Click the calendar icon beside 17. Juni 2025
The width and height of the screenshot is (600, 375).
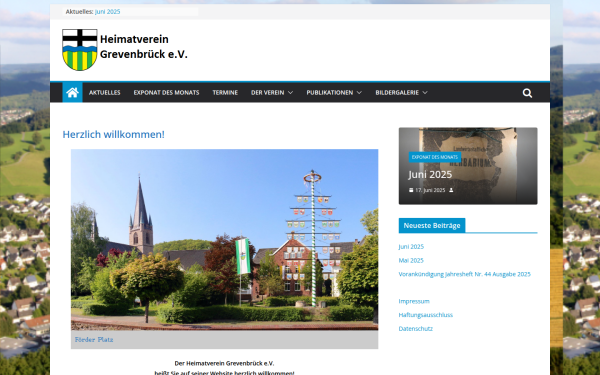coord(411,190)
